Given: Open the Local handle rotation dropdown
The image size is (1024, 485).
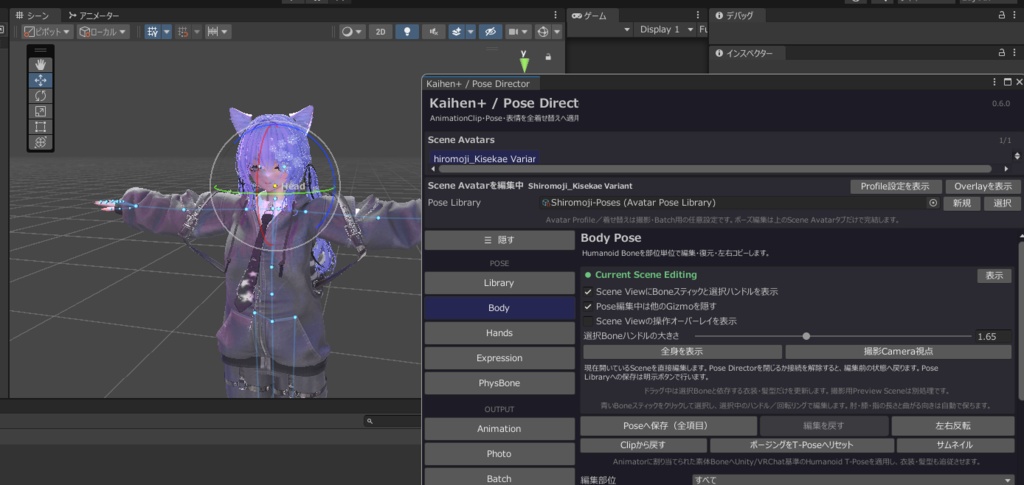Looking at the screenshot, I should tap(103, 31).
